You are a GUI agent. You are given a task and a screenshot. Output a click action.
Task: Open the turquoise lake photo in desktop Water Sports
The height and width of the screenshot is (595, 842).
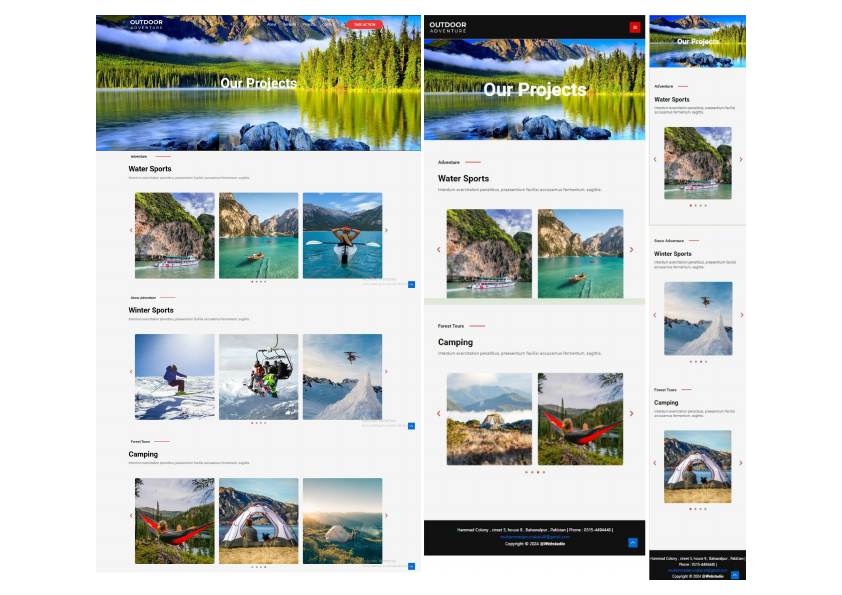(x=258, y=235)
